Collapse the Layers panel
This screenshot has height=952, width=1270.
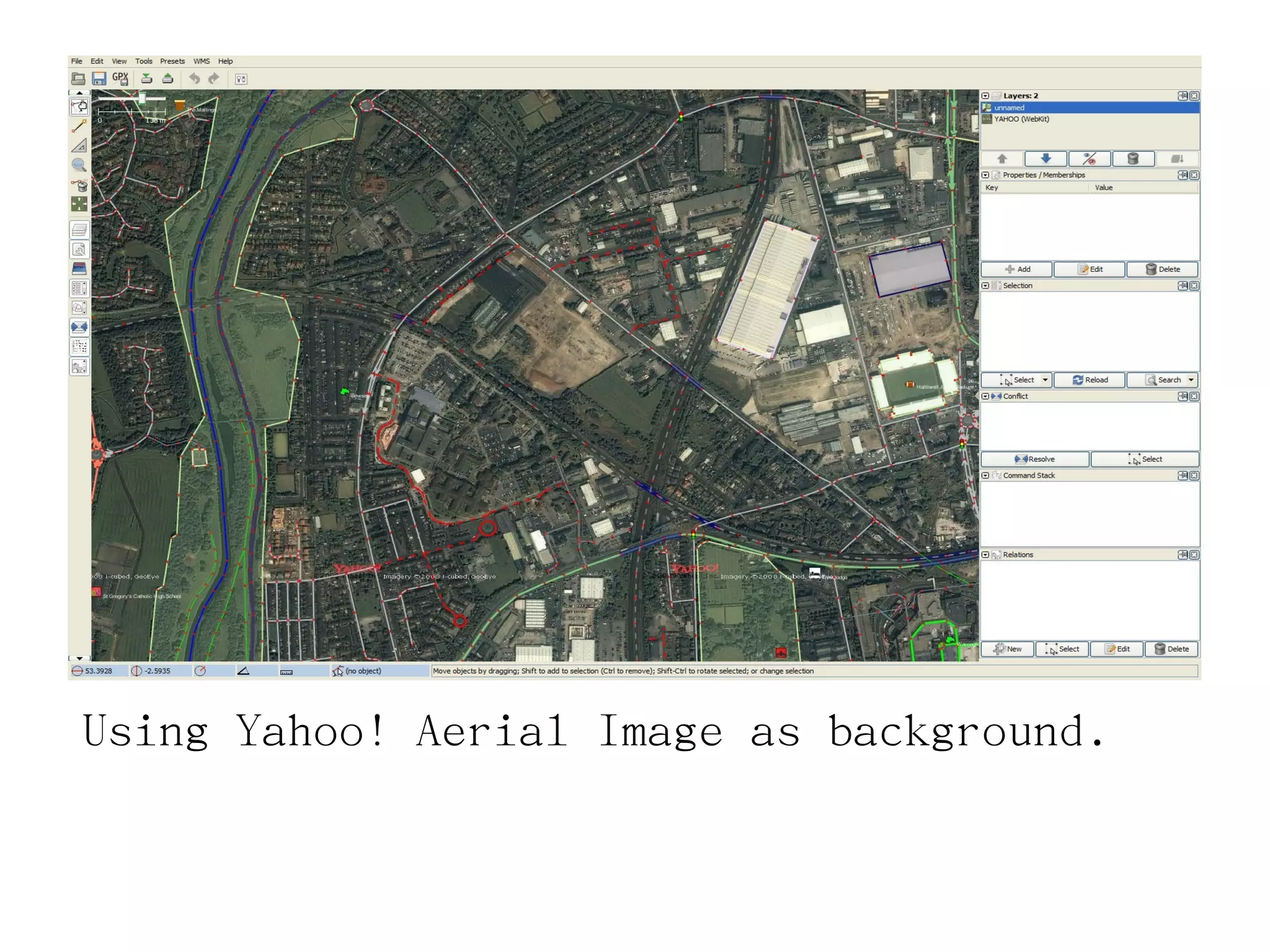(985, 96)
